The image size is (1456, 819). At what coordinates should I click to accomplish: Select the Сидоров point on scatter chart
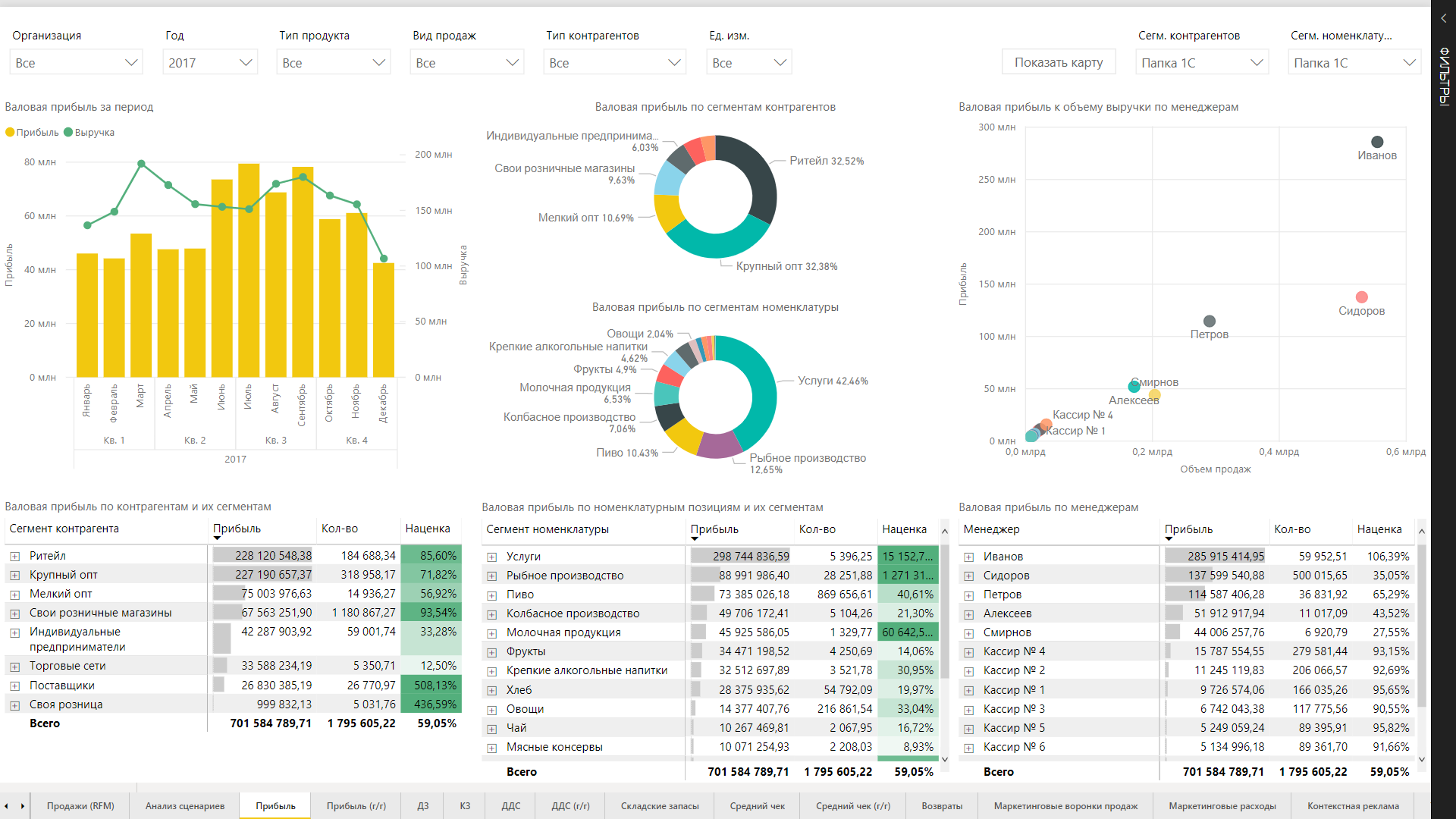click(x=1362, y=297)
